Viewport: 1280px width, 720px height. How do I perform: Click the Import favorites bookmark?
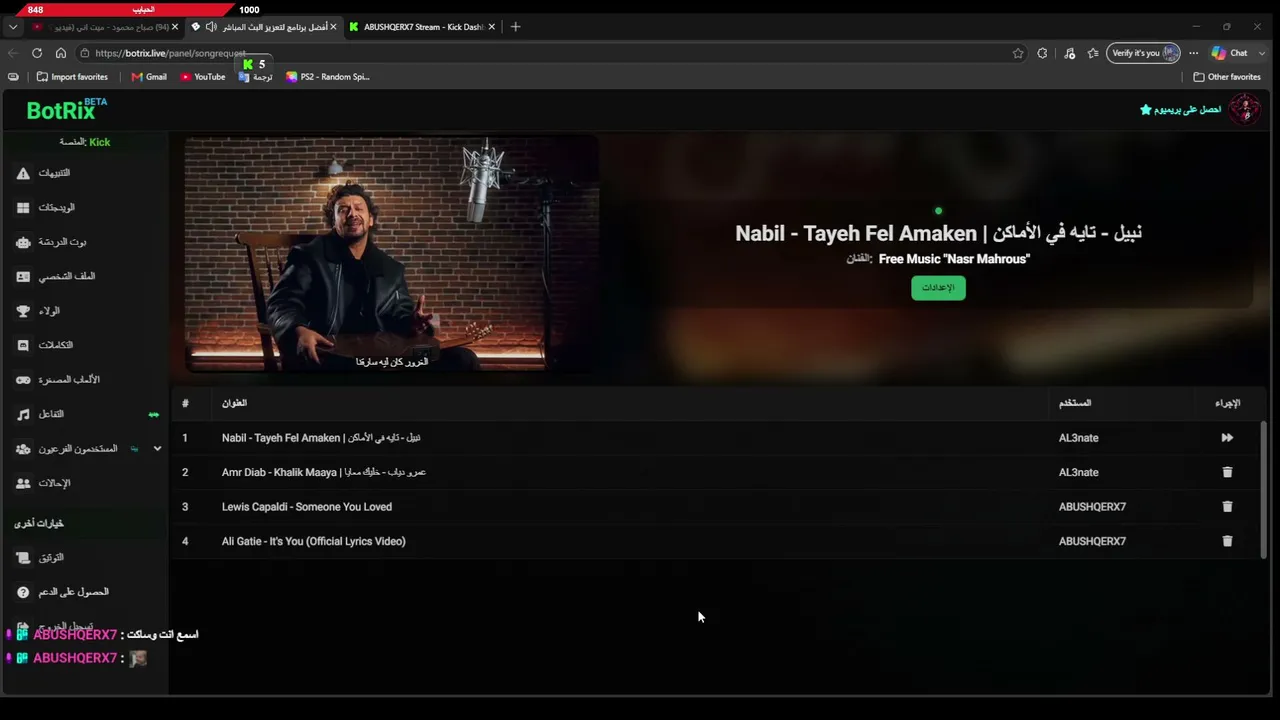72,77
